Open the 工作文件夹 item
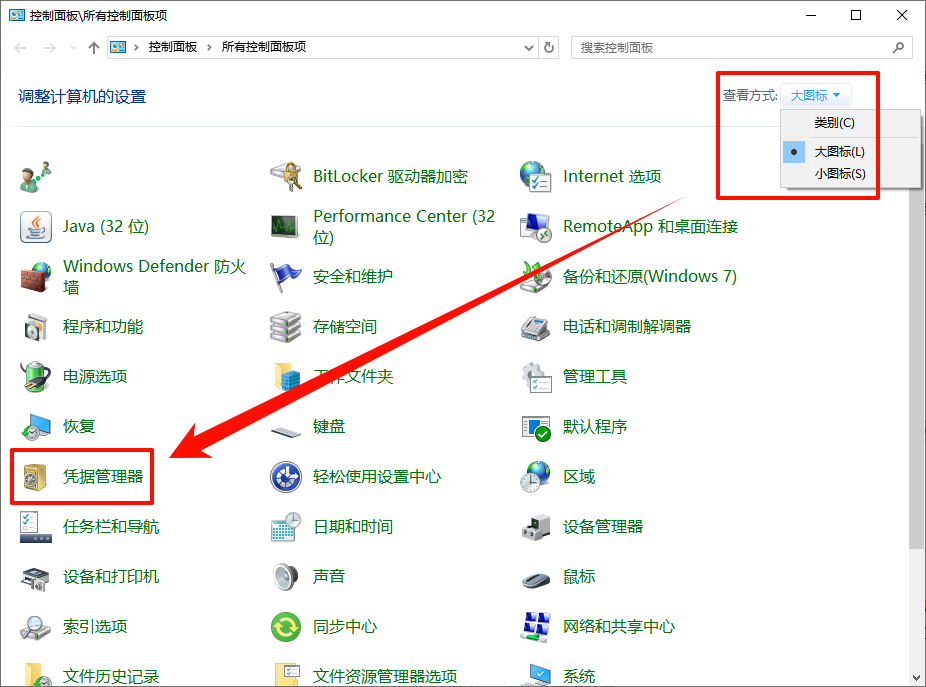 pos(353,377)
